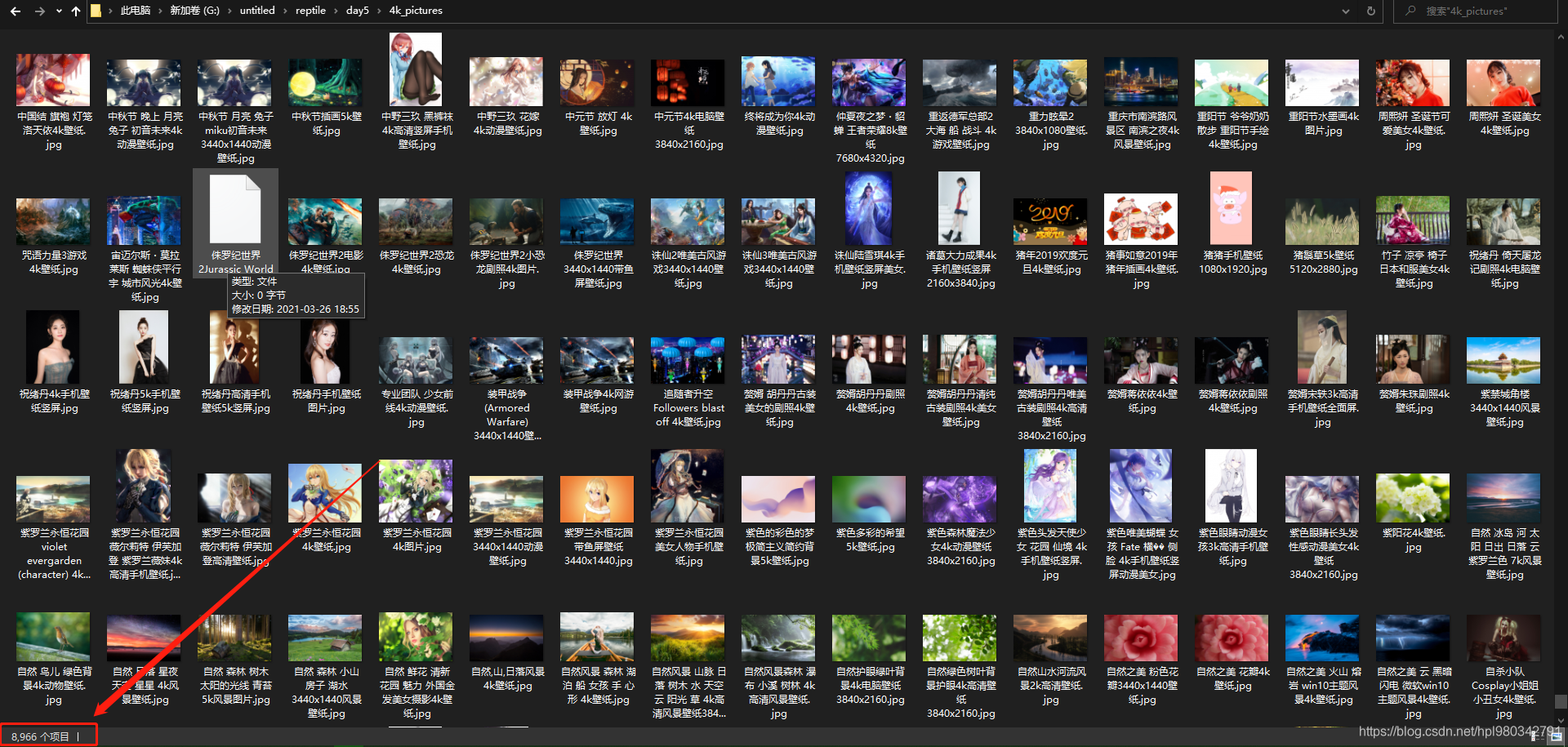
Task: Select 中元节4k电脑壁纸 3840x2160.jpg thumbnail
Action: click(x=688, y=82)
